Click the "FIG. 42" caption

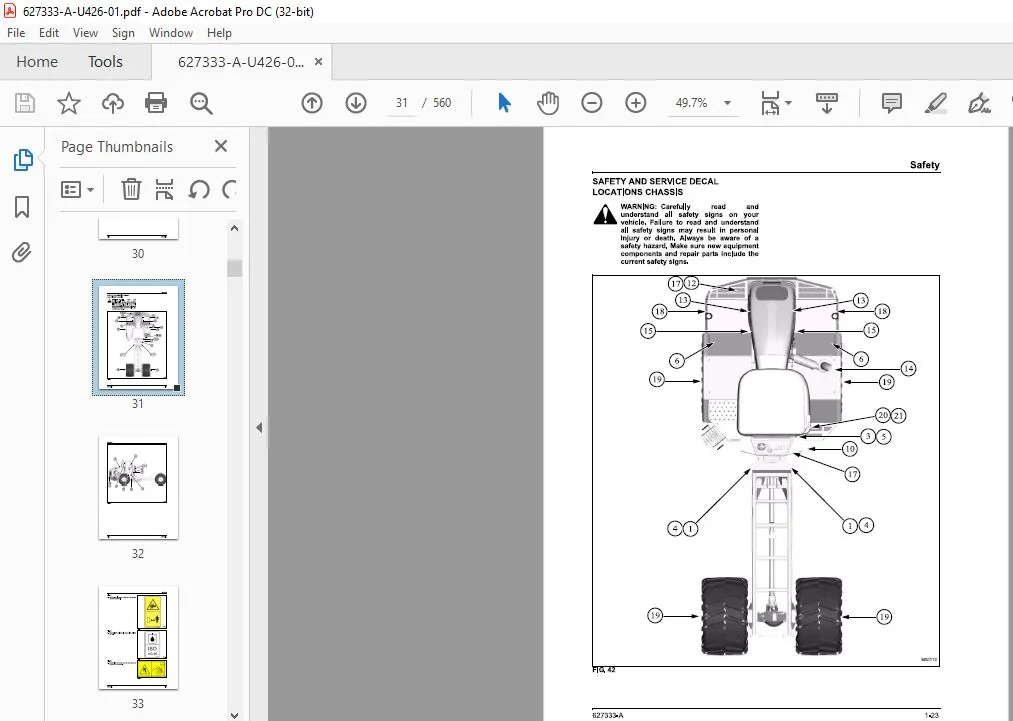tap(603, 670)
